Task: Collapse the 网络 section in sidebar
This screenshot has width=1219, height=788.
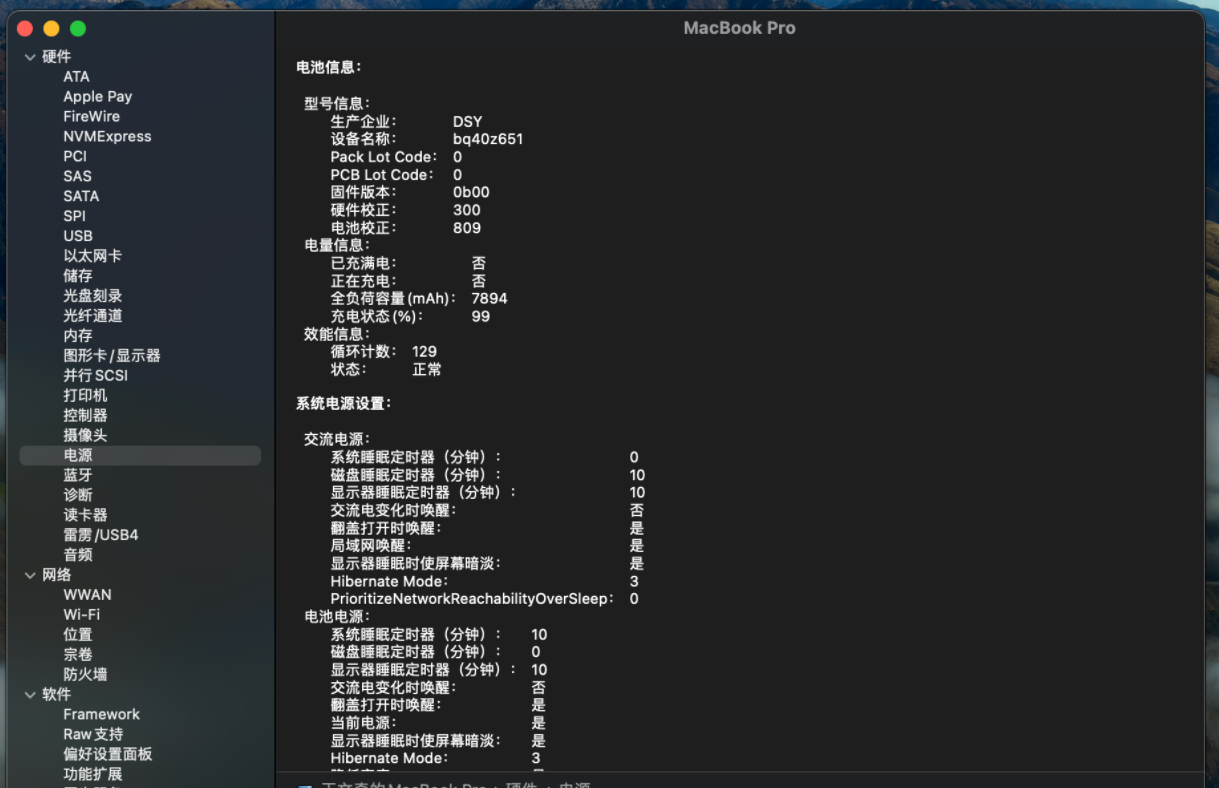Action: (x=30, y=575)
